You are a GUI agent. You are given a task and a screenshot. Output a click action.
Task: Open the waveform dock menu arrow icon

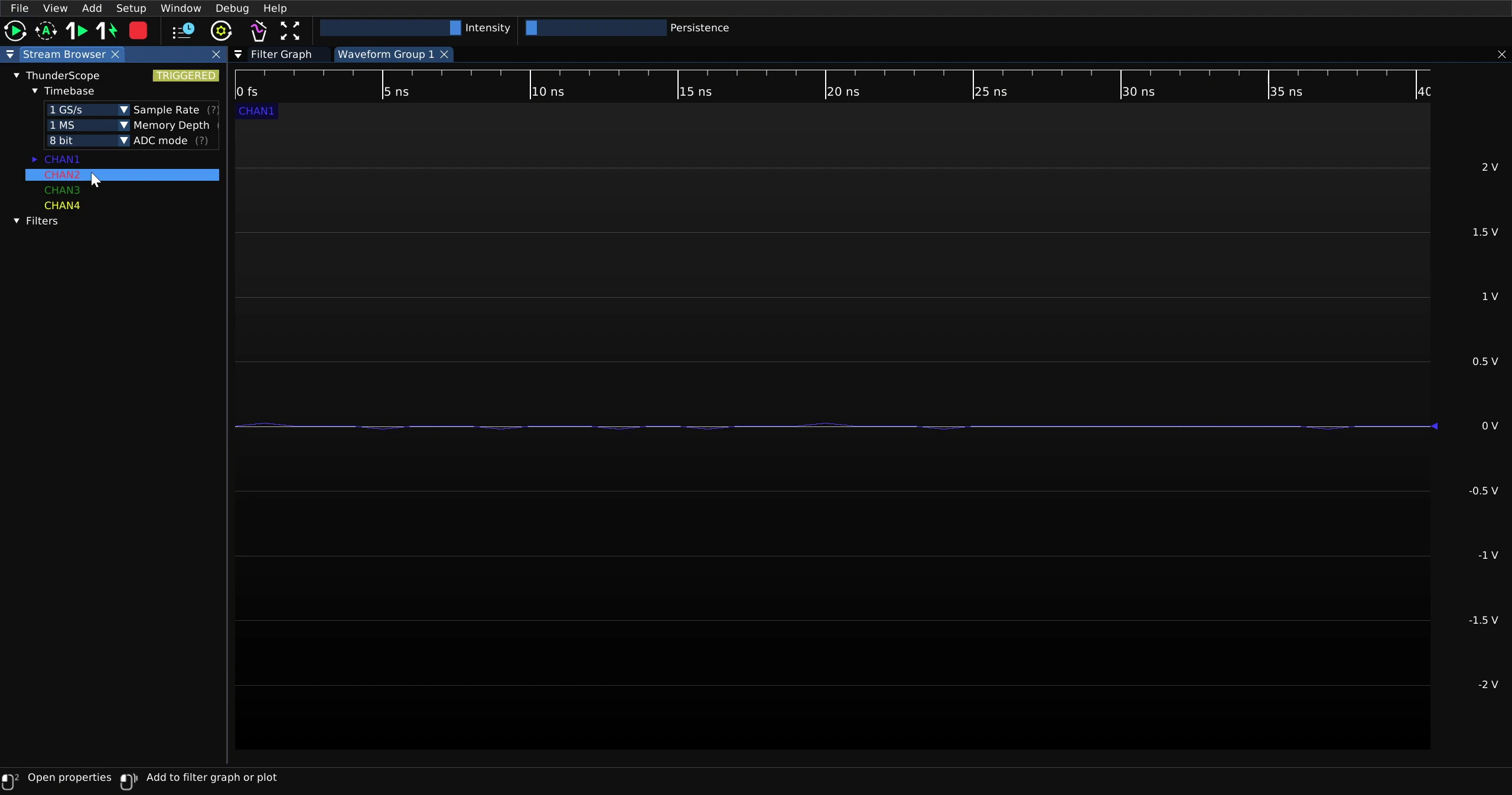pos(238,54)
